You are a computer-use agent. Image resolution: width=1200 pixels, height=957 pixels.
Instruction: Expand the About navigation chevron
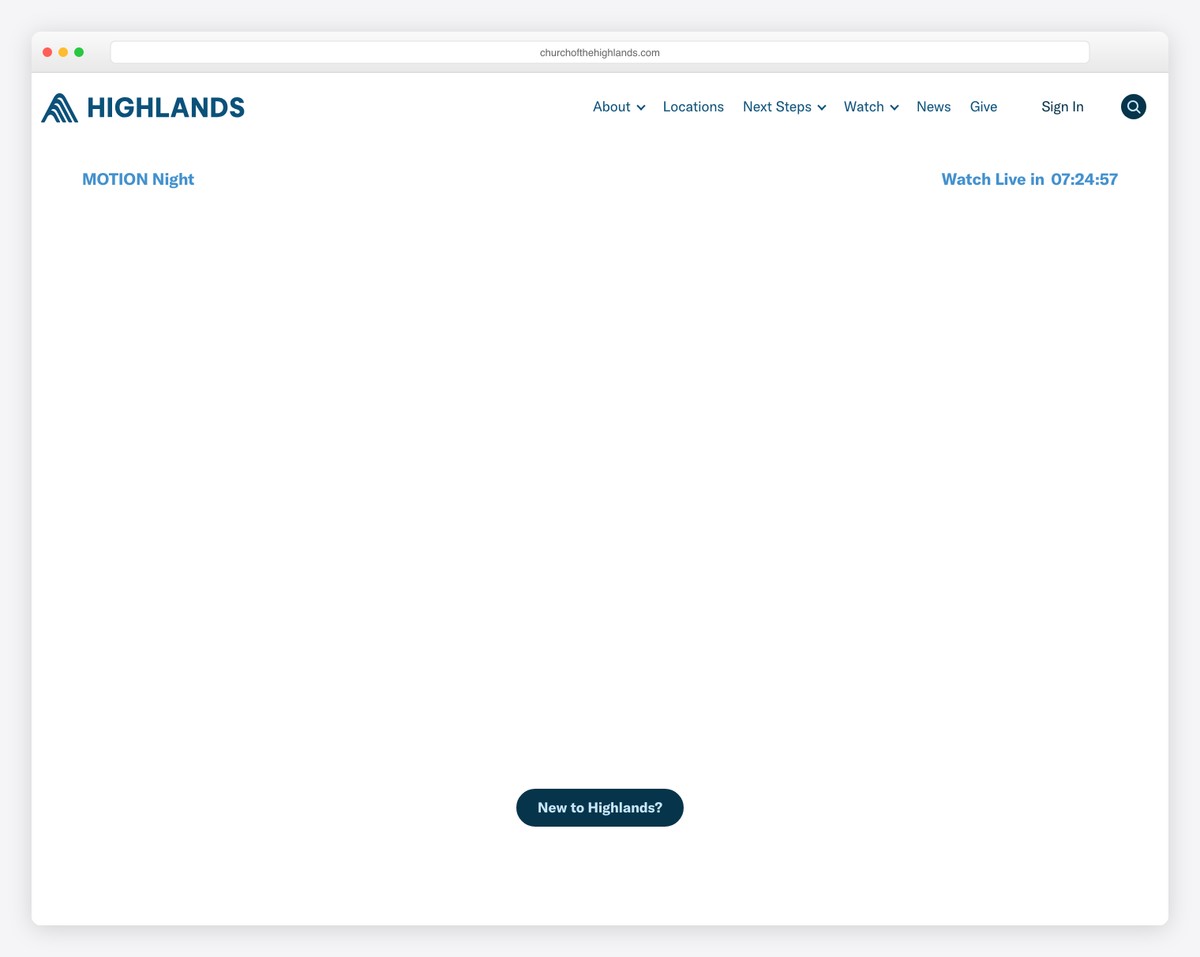tap(641, 107)
